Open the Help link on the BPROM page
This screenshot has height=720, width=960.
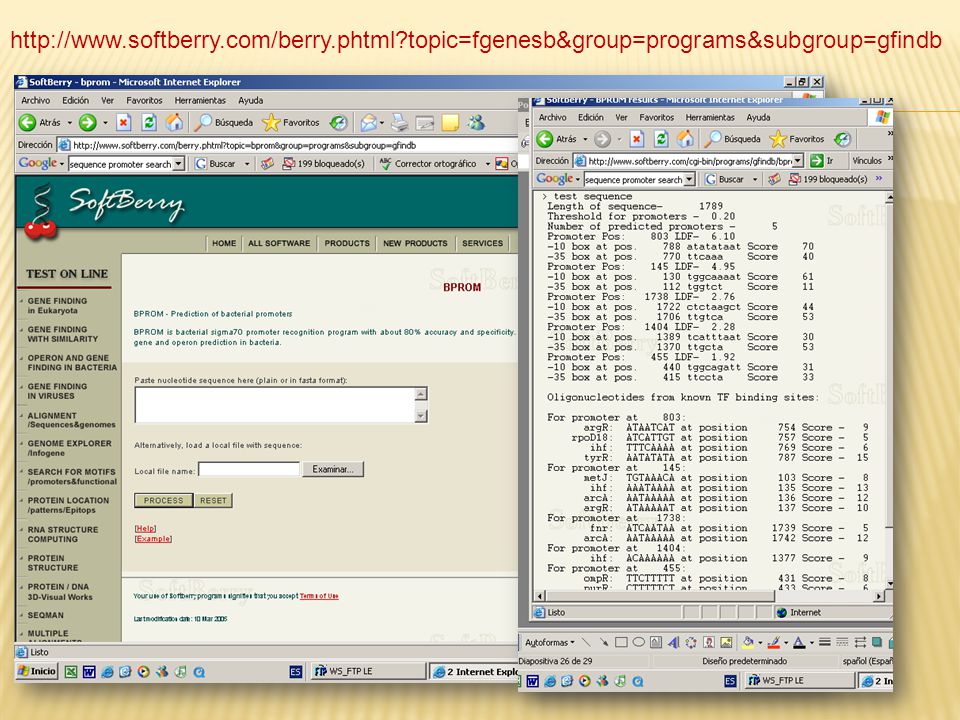[x=145, y=528]
